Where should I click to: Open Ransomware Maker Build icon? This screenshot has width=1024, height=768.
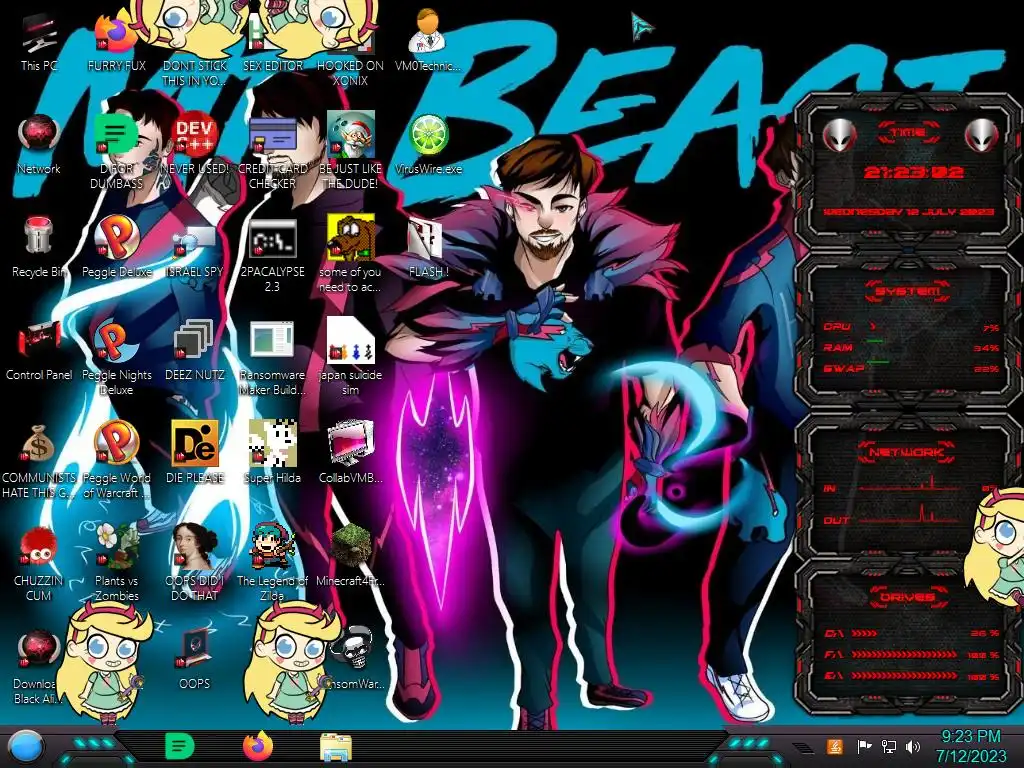pos(272,341)
